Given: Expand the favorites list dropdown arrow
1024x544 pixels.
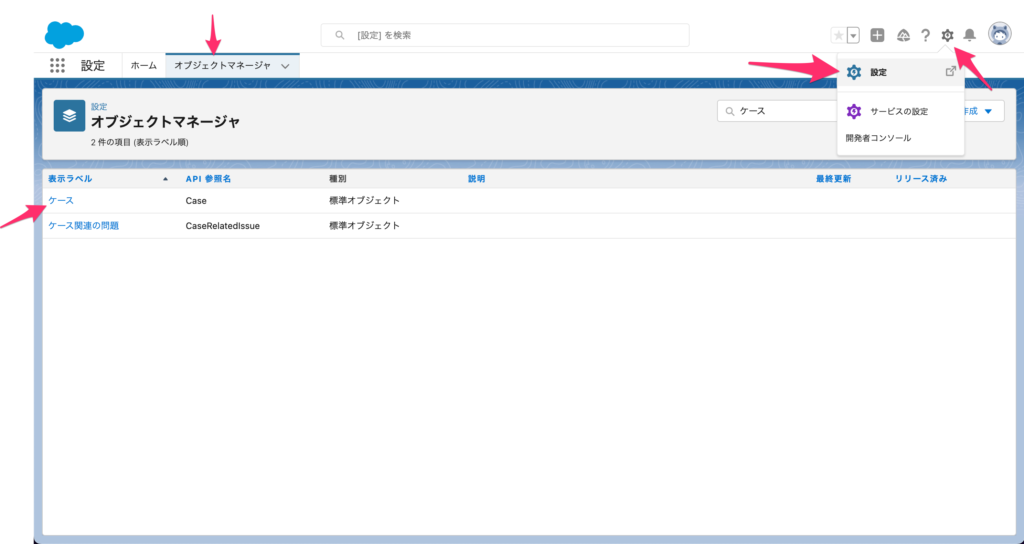Looking at the screenshot, I should [853, 36].
